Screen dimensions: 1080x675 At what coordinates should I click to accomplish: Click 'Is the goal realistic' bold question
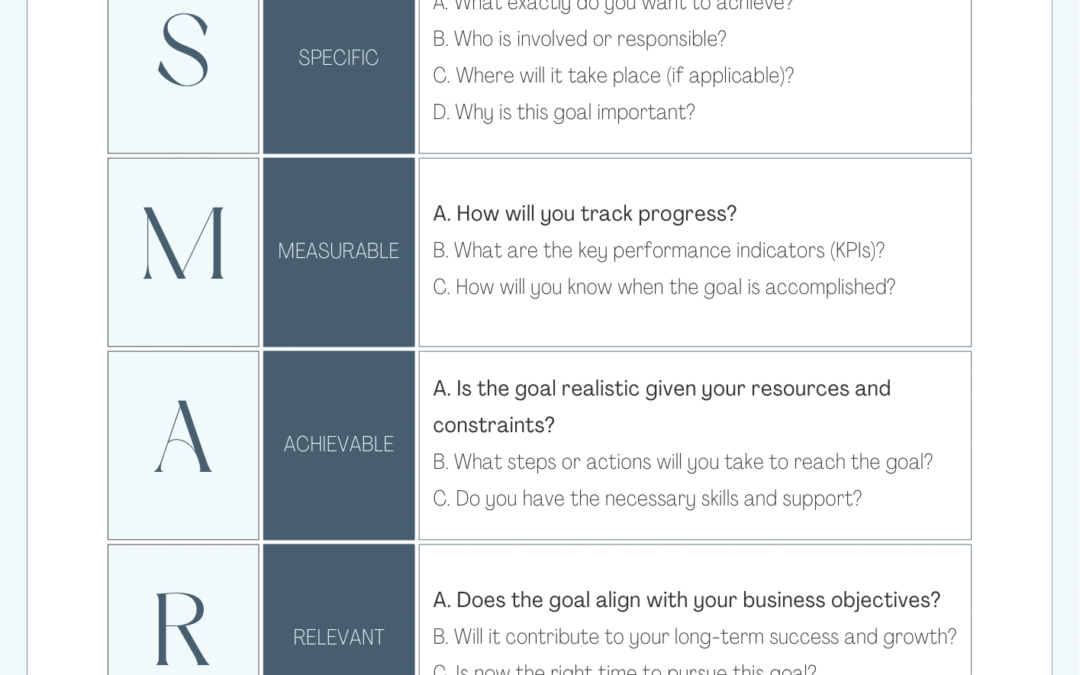point(661,388)
